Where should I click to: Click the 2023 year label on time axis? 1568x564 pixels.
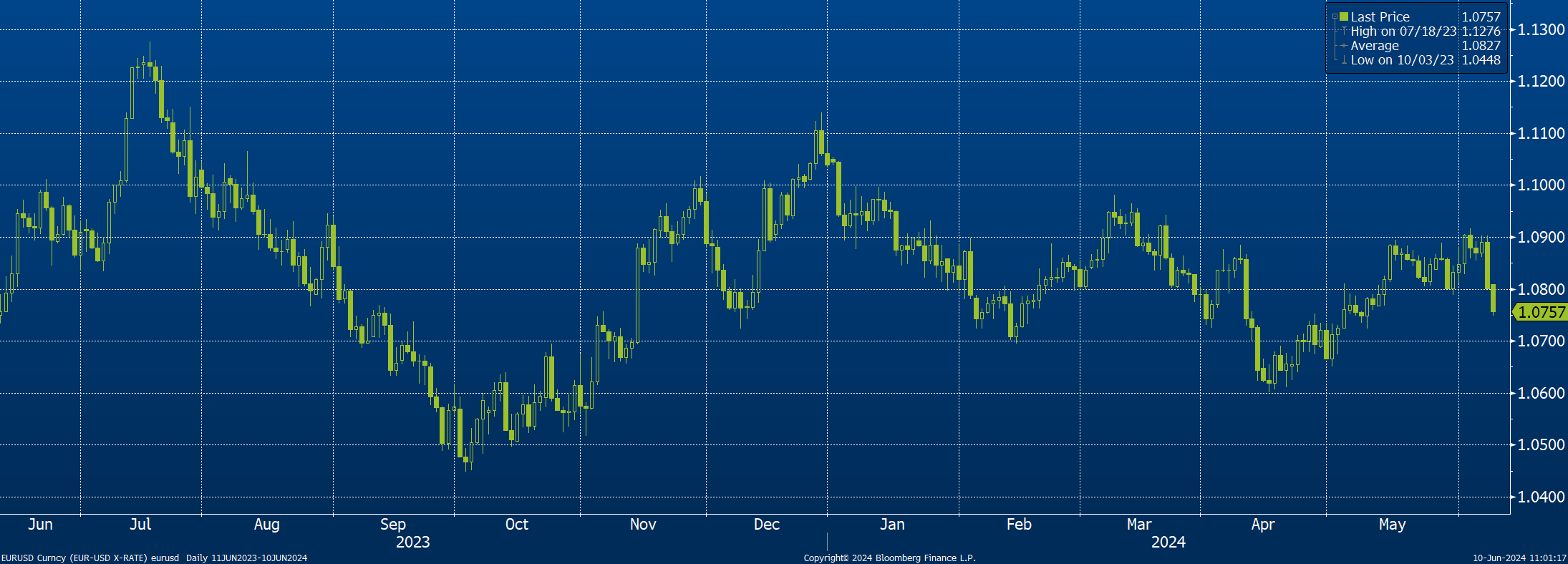(413, 542)
